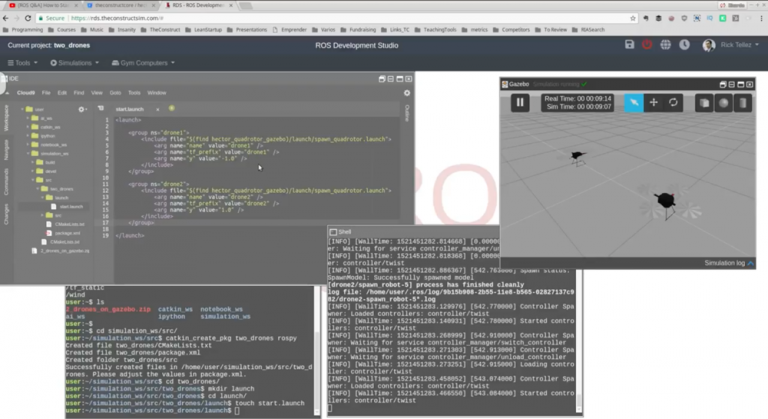
Task: Open the Programming bookmark folder
Action: pos(23,30)
